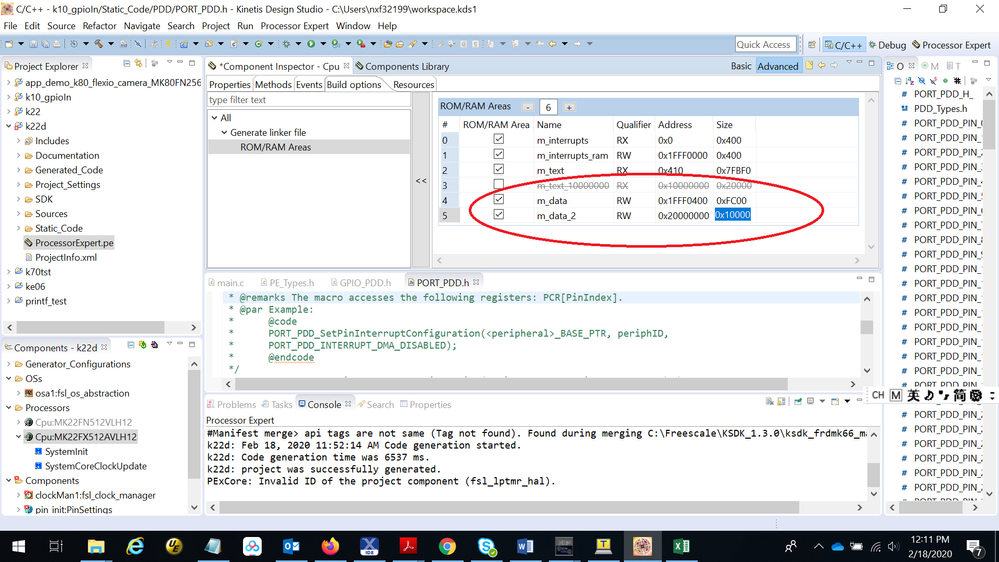The width and height of the screenshot is (999, 562).
Task: Click Link with Editor icon in Project Explorer
Action: (138, 64)
